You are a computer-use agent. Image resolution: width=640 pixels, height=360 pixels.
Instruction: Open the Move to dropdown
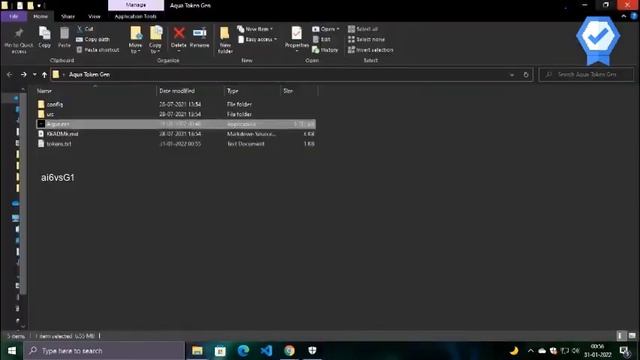click(x=136, y=40)
